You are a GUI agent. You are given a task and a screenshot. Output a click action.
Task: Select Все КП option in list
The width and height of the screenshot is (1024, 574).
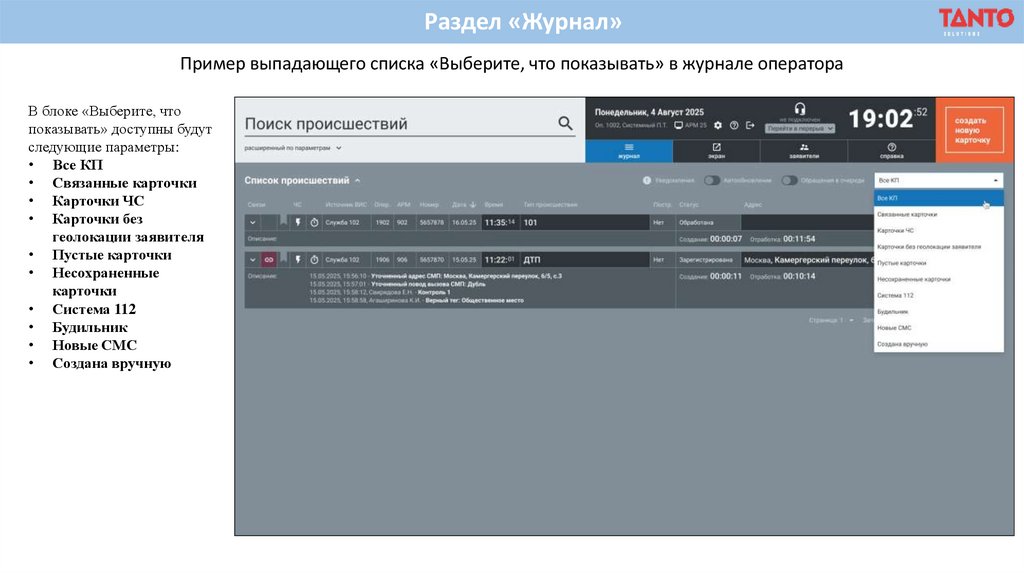[x=938, y=198]
